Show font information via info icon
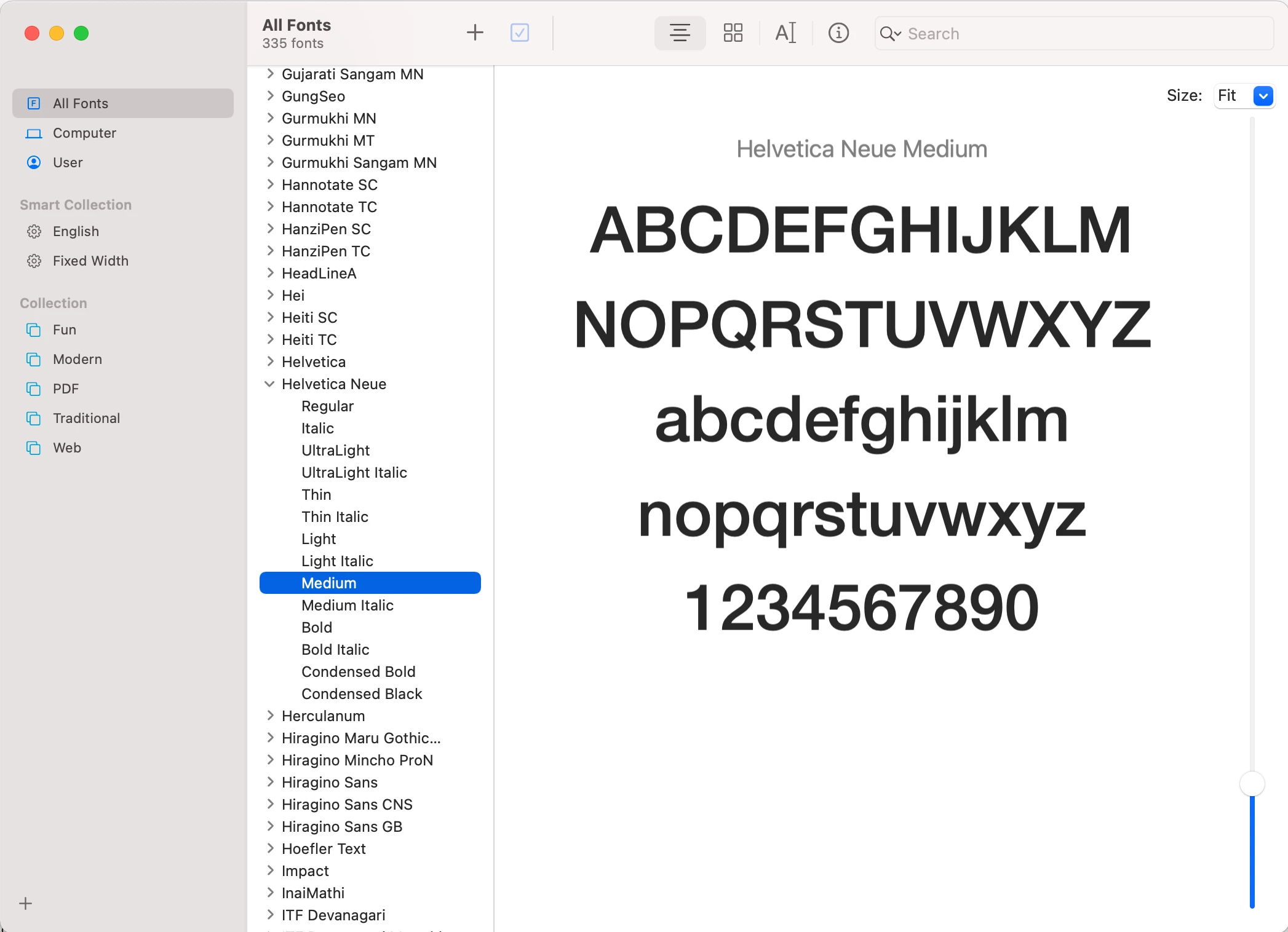This screenshot has width=1288, height=932. pyautogui.click(x=838, y=33)
